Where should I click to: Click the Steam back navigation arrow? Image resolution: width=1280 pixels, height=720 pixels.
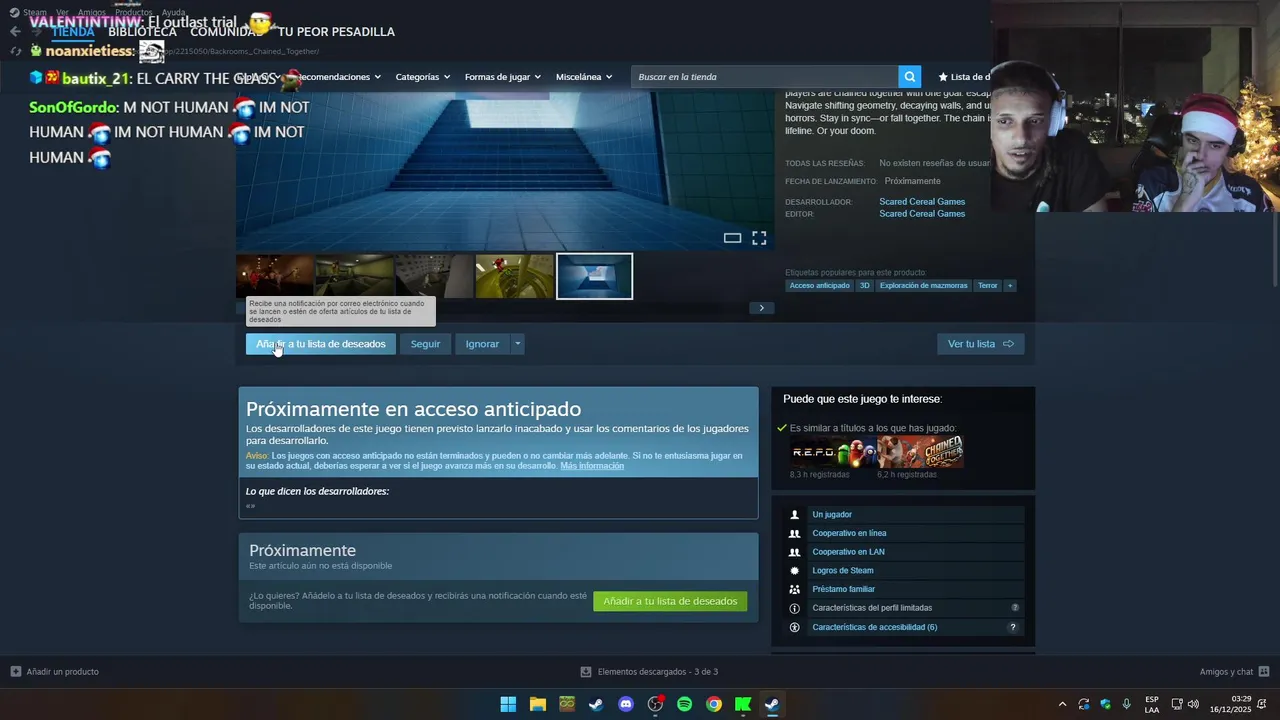(14, 31)
